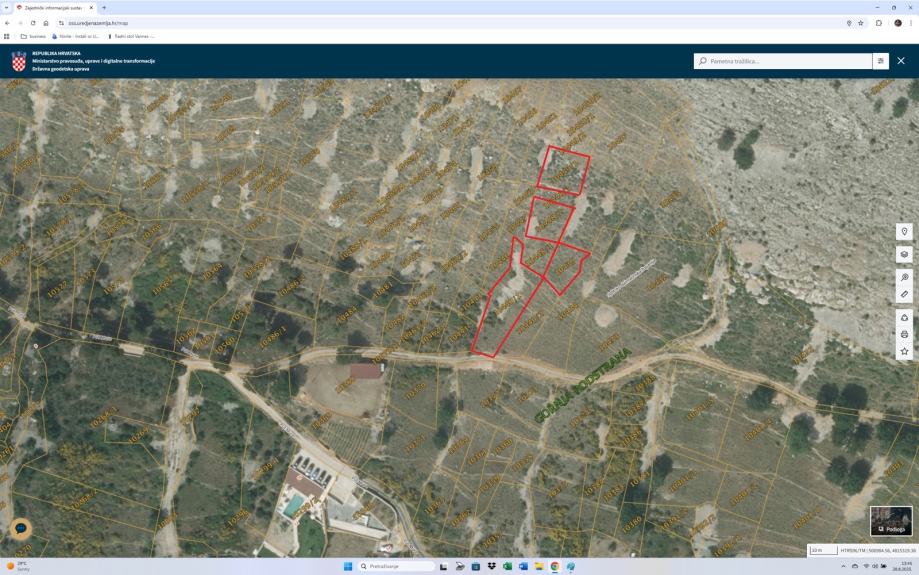Print the current map view
919x575 pixels.
coord(904,334)
